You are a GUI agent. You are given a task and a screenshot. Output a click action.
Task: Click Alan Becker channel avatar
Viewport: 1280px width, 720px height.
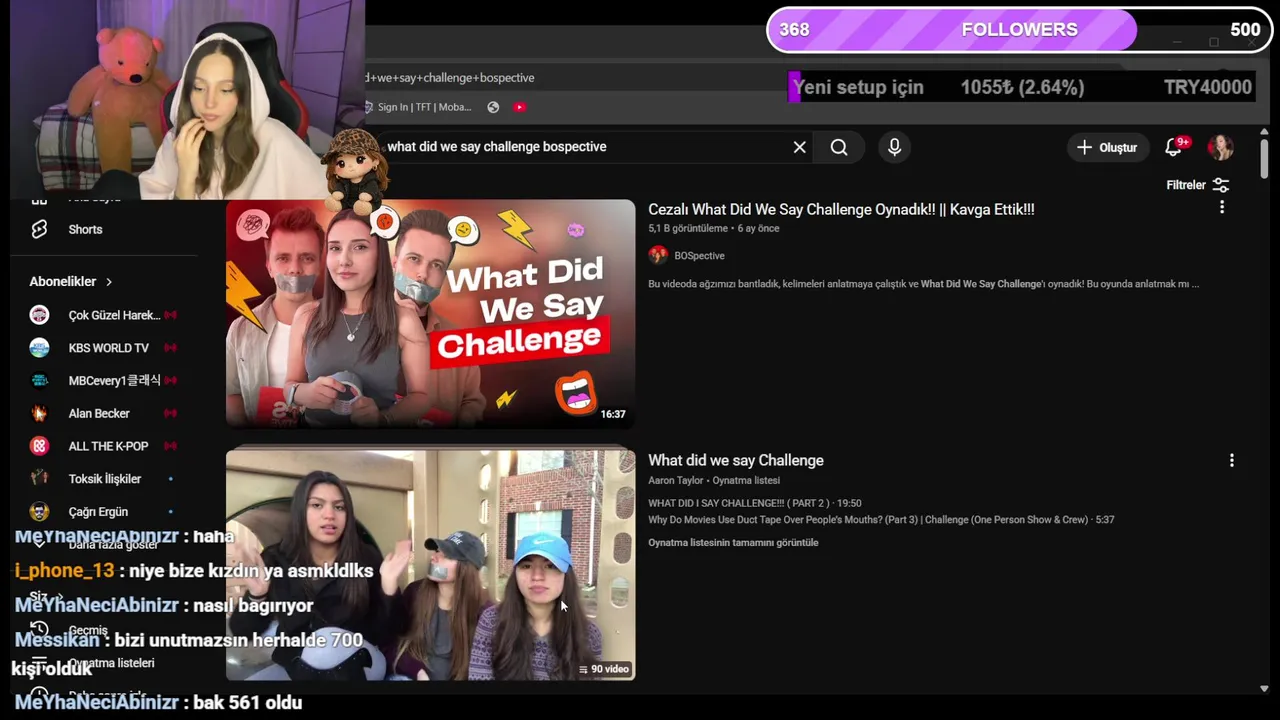tap(39, 413)
